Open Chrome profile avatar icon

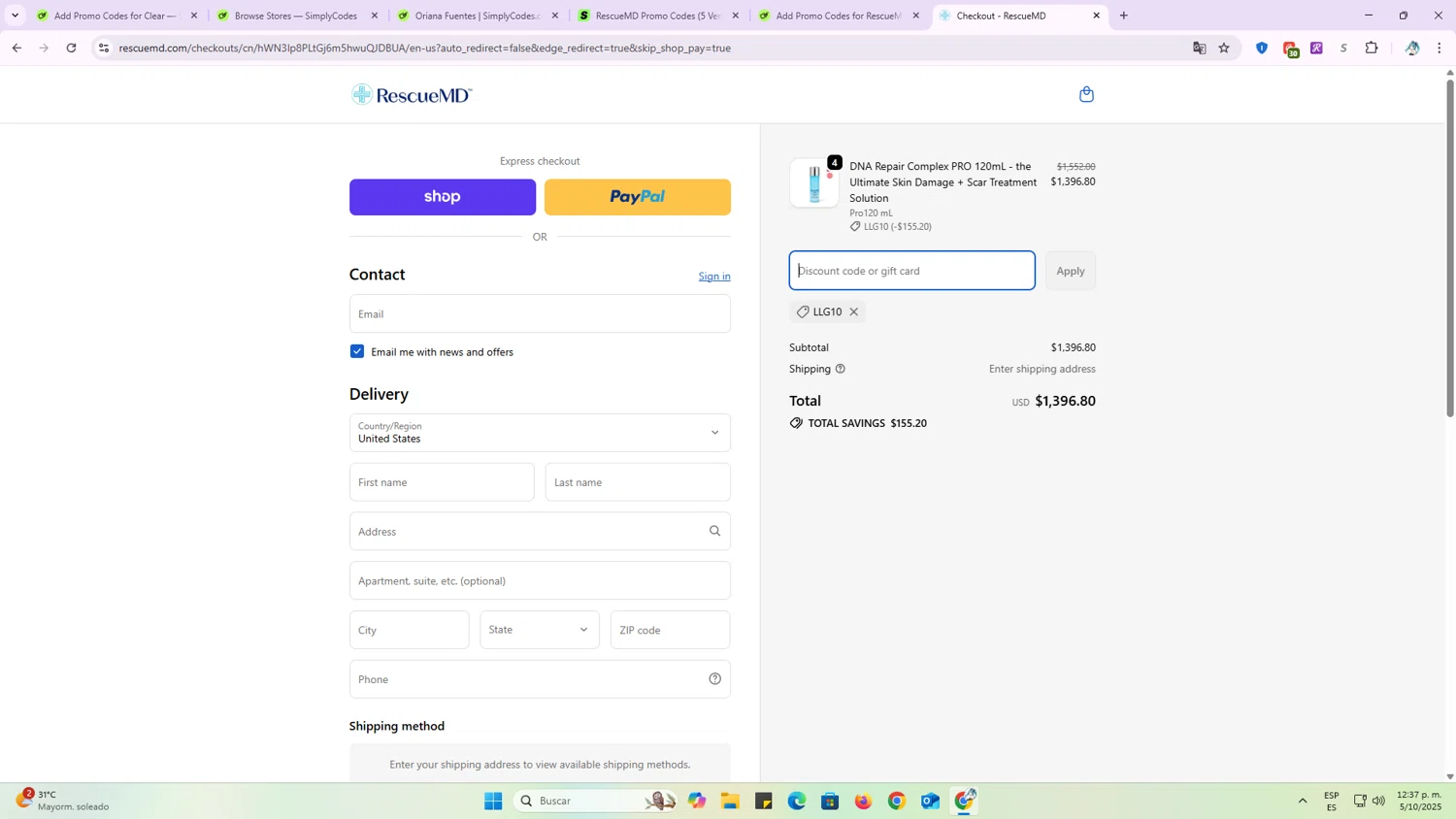[x=1412, y=48]
